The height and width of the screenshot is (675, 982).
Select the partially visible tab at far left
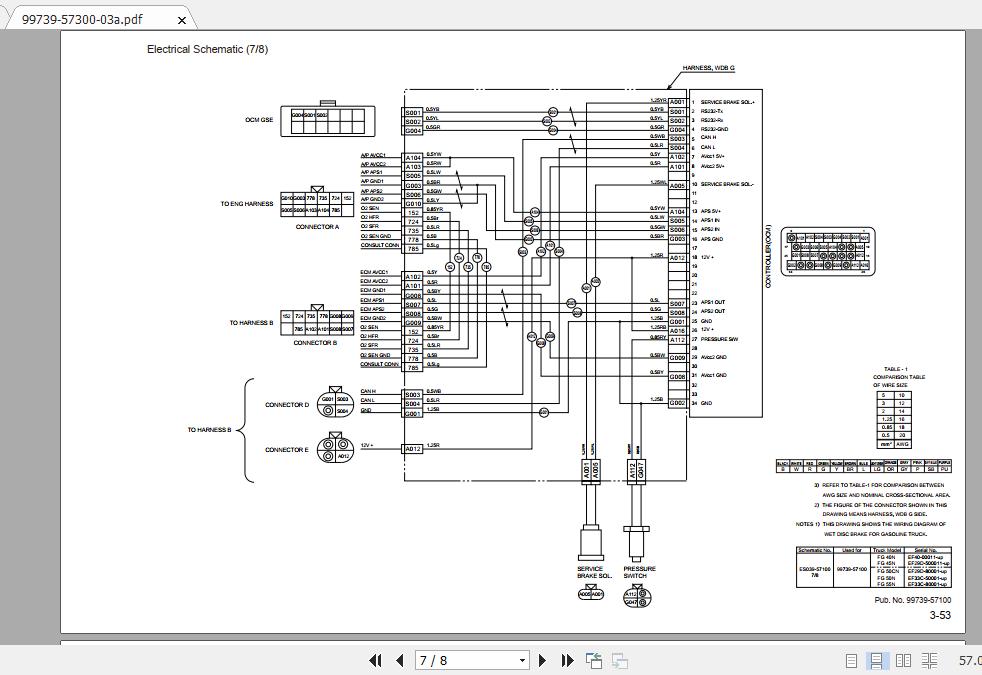click(5, 18)
